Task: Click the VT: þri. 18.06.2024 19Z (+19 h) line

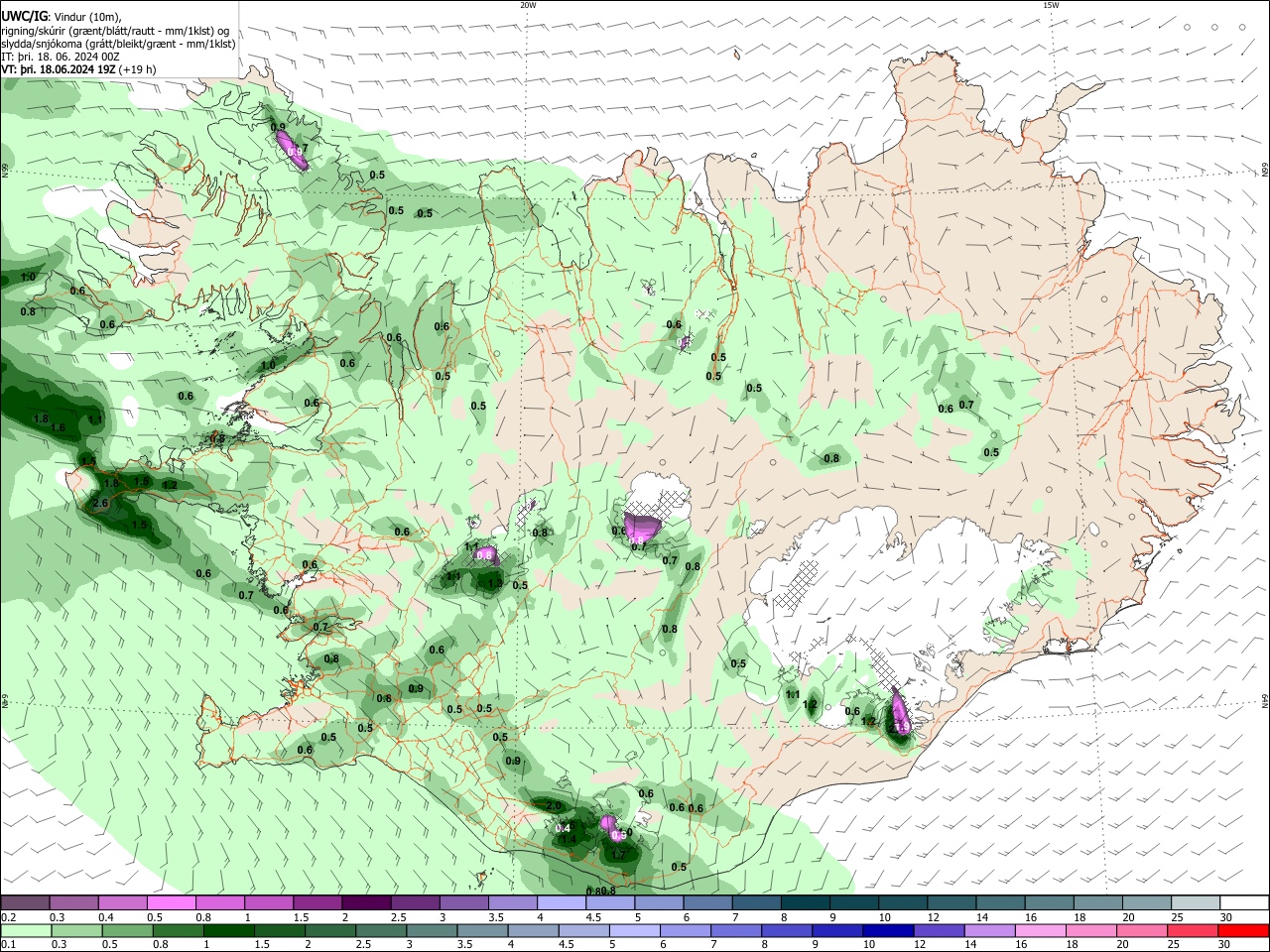Action: pyautogui.click(x=78, y=69)
